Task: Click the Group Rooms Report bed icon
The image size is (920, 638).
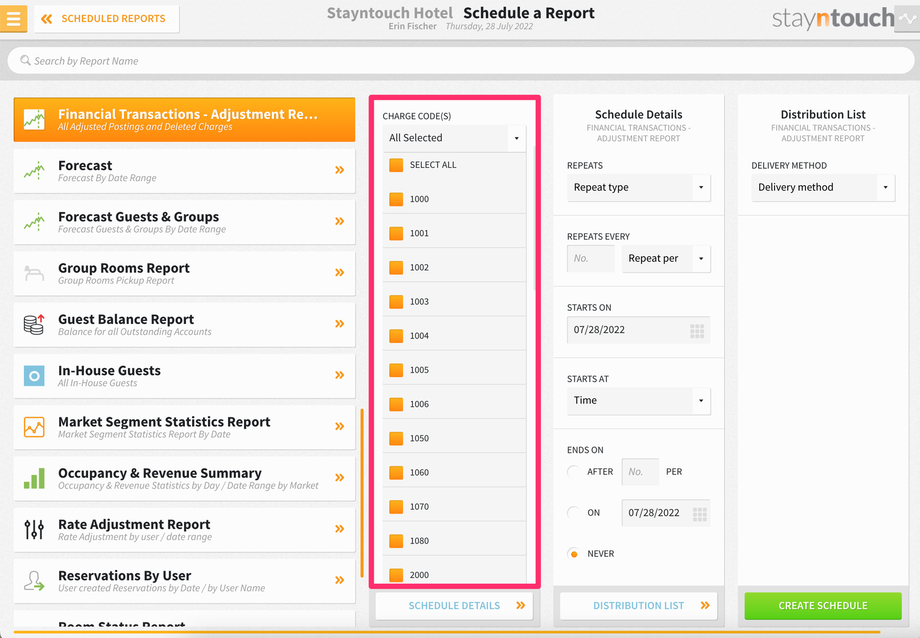Action: (34, 273)
